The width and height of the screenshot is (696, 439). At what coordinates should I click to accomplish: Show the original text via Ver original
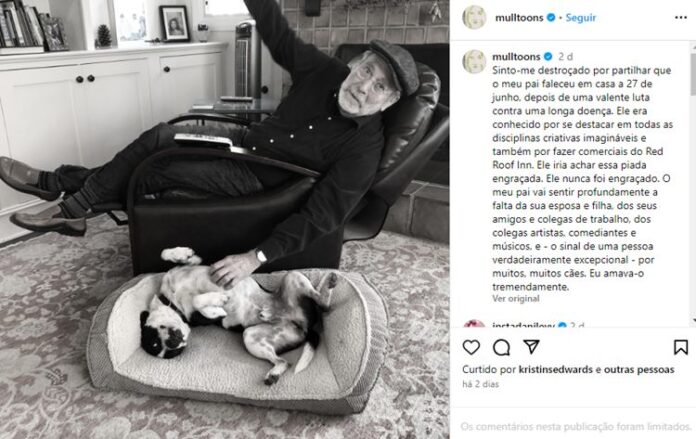516,299
